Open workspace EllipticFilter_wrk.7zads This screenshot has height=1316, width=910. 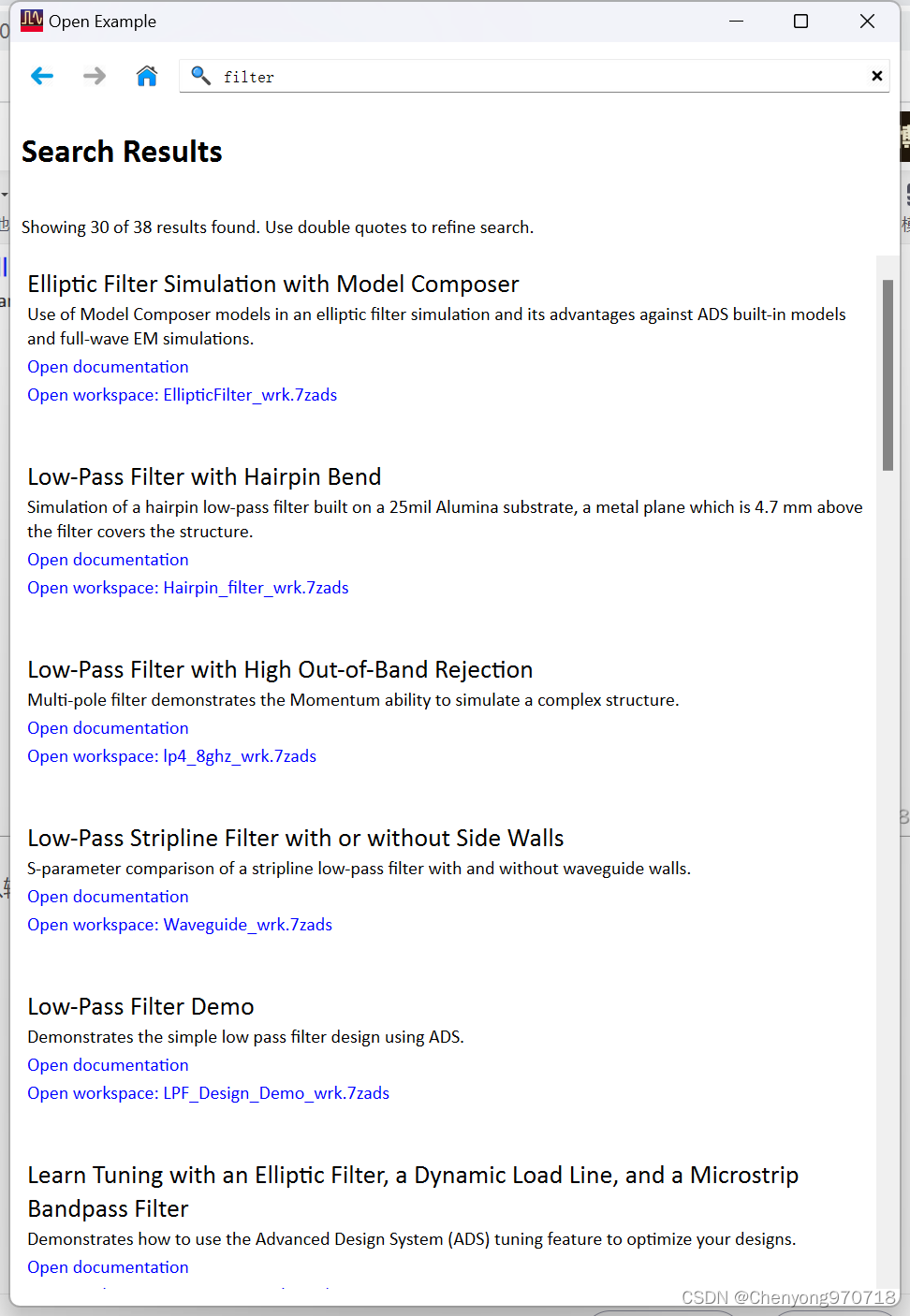tap(182, 394)
